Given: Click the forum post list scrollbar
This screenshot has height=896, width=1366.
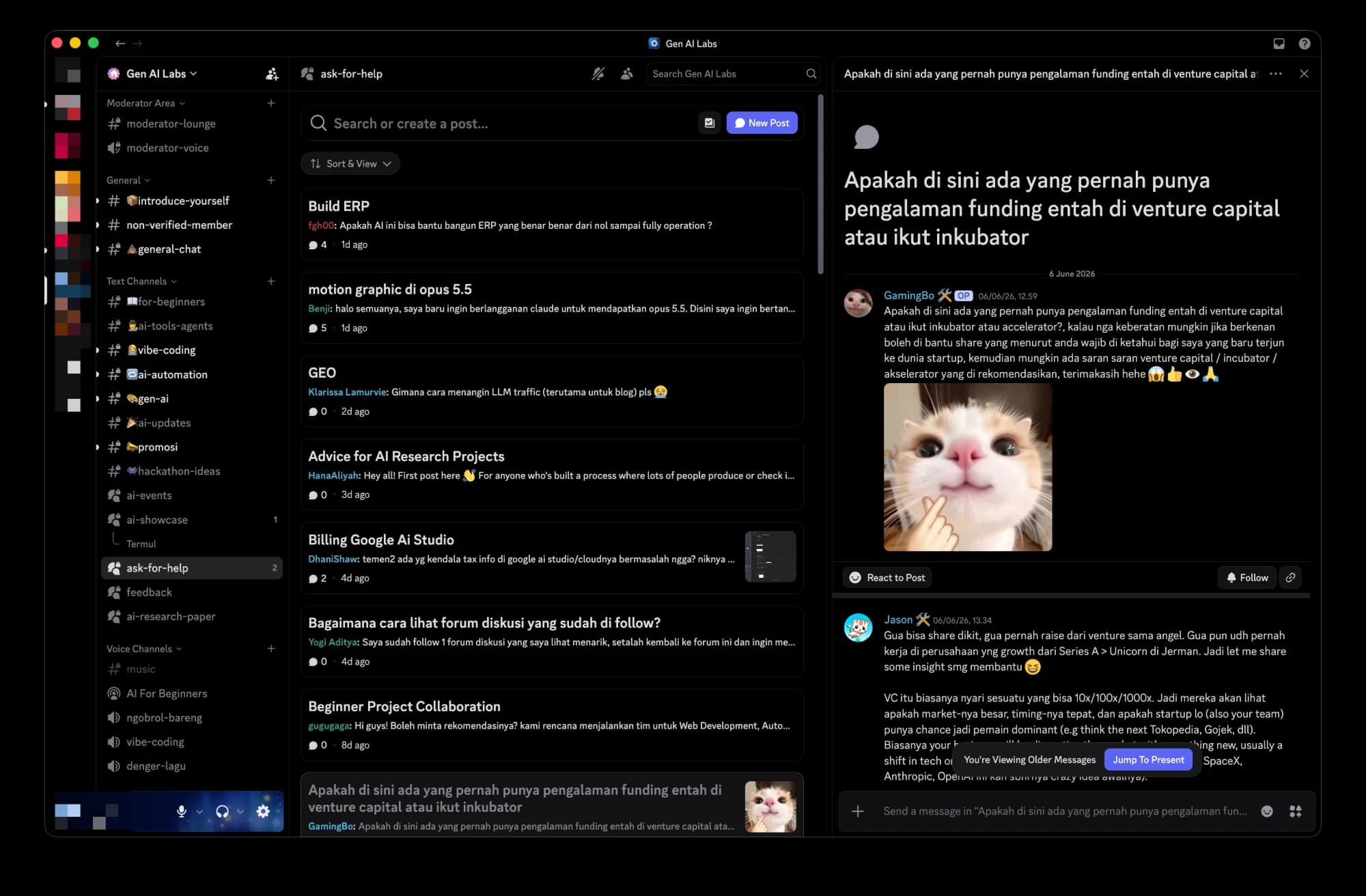Looking at the screenshot, I should pos(820,184).
